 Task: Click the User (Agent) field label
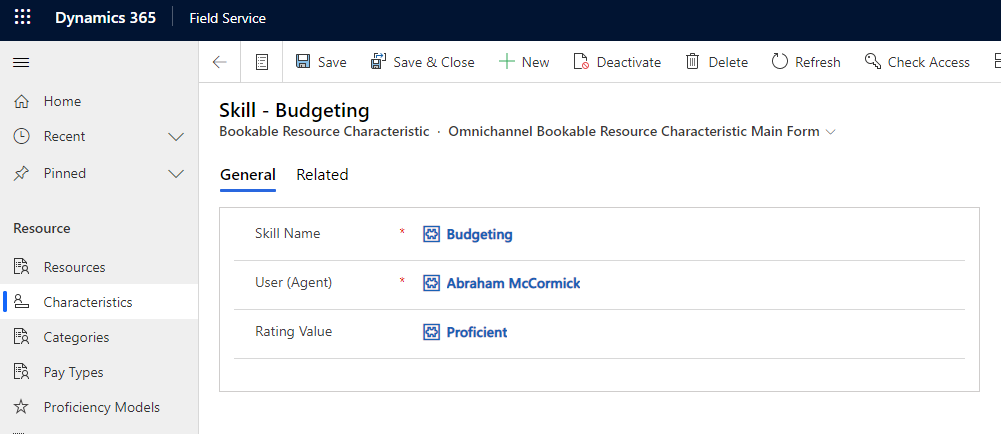[294, 283]
